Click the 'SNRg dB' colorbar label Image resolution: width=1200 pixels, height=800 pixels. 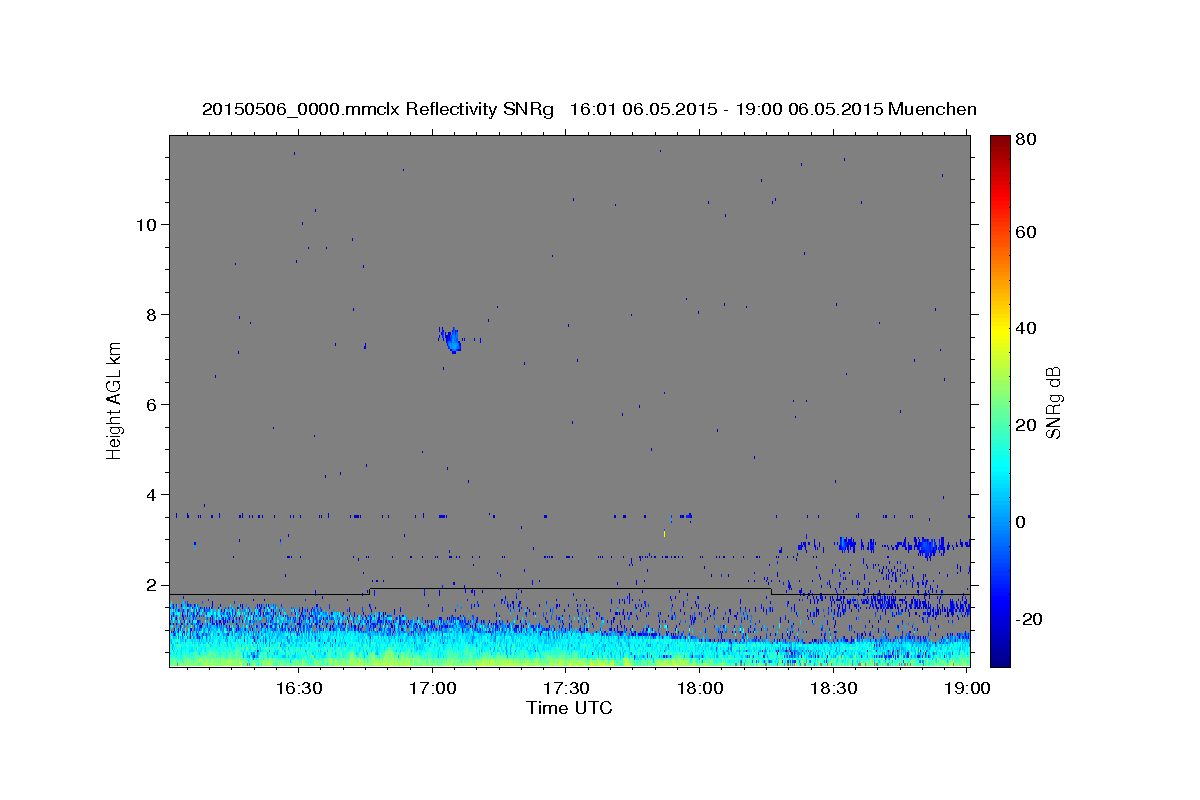coord(1053,403)
